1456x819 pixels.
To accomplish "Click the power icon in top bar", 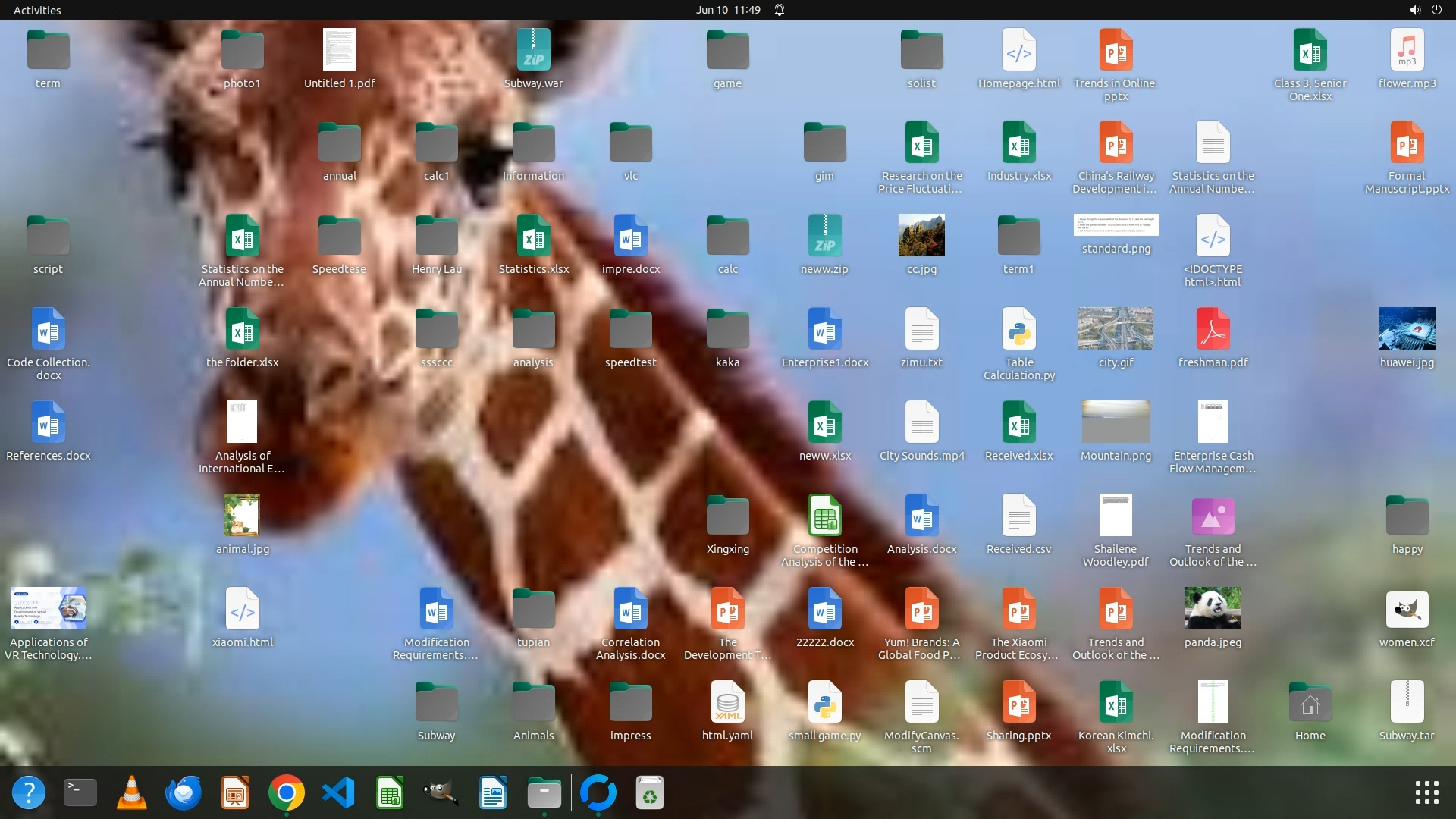I will coord(1436,10).
